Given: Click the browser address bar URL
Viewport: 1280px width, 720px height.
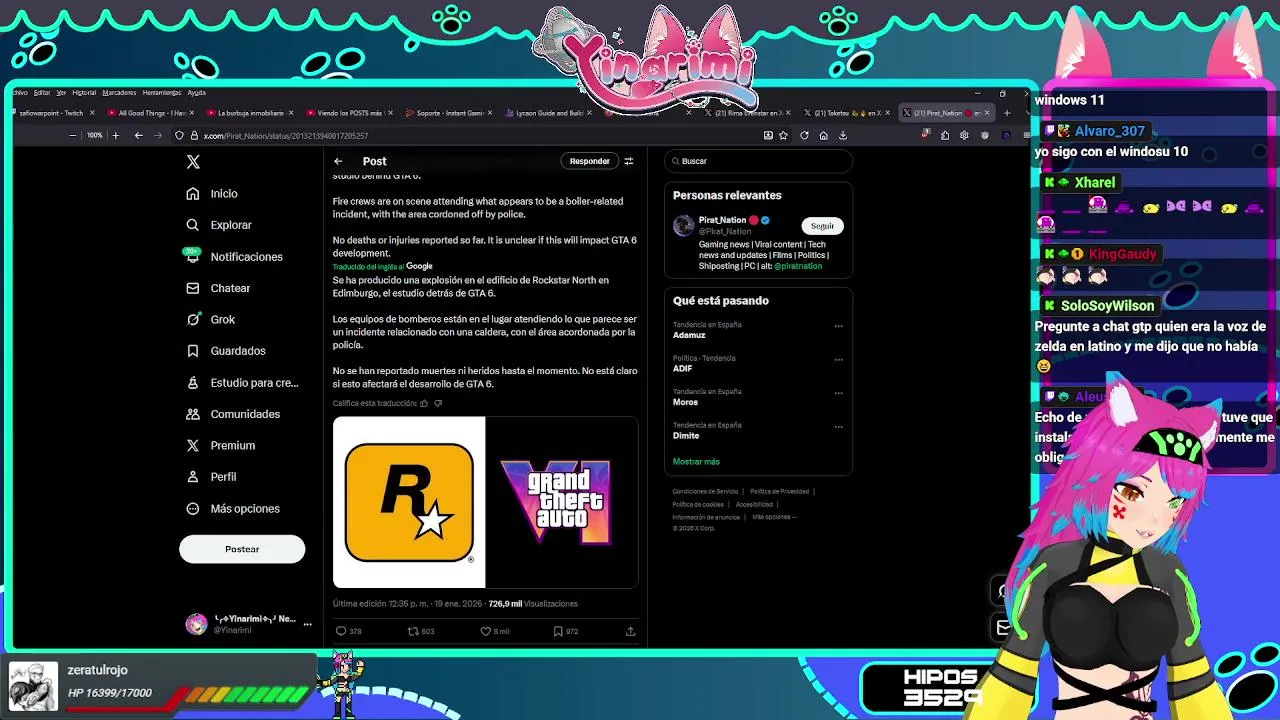Looking at the screenshot, I should 286,136.
